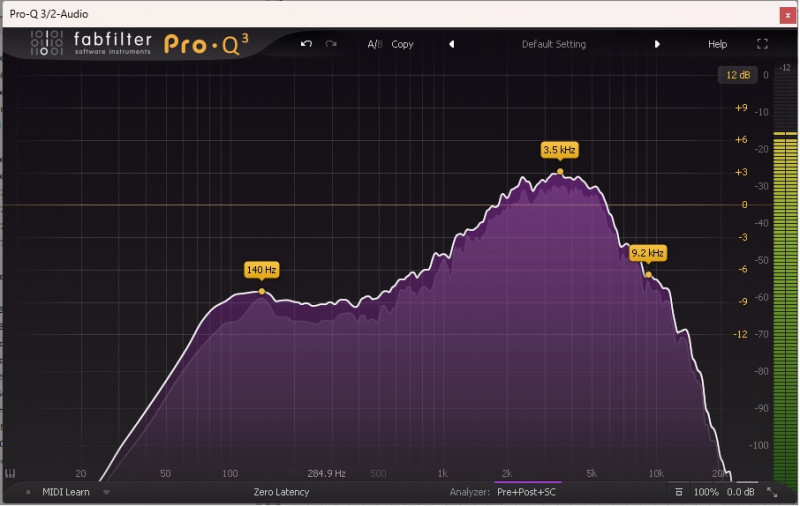Open Analyzer Pre+Post+SC settings

[x=528, y=492]
